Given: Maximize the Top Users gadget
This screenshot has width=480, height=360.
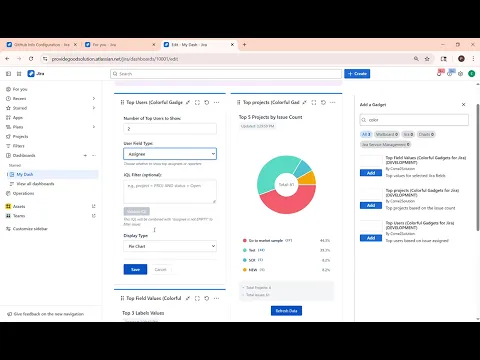Looking at the screenshot, I should point(197,102).
